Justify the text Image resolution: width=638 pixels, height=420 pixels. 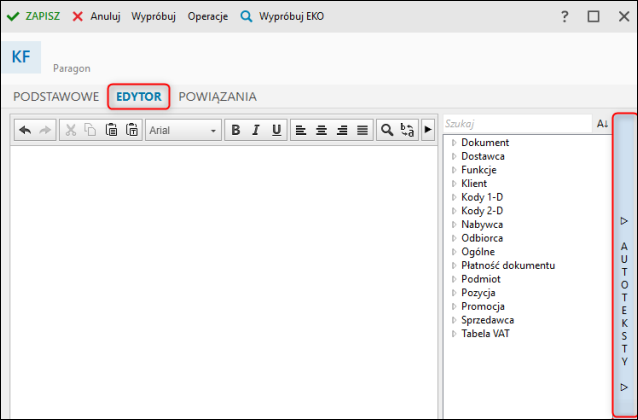(x=362, y=130)
